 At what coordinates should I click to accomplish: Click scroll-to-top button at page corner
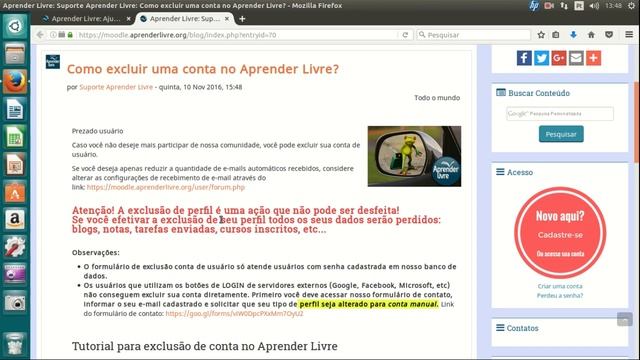tap(624, 319)
